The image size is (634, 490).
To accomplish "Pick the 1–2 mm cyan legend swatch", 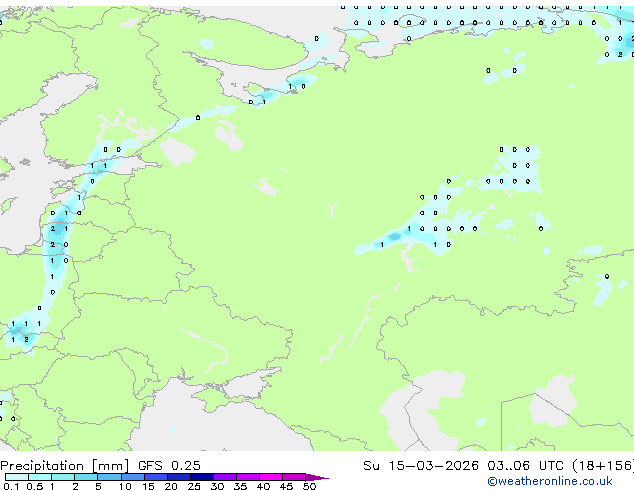I will [x=63, y=477].
